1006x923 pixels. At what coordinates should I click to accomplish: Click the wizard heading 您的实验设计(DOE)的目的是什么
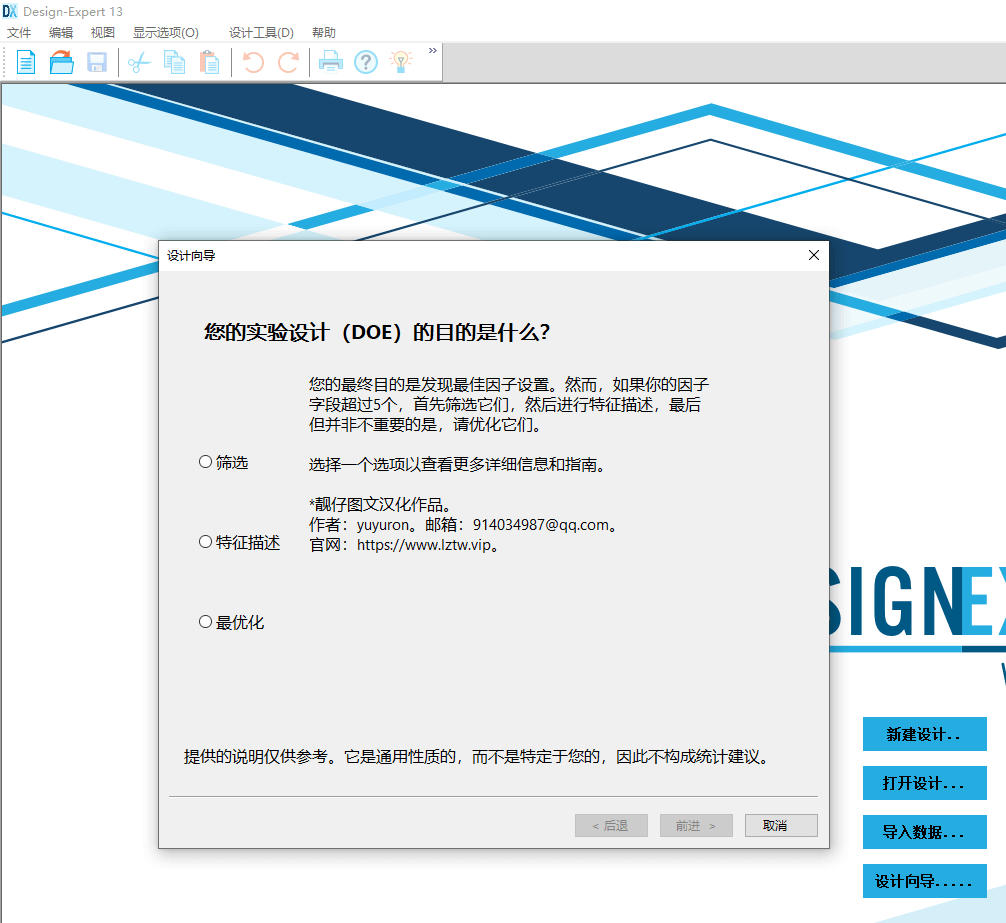pos(377,332)
